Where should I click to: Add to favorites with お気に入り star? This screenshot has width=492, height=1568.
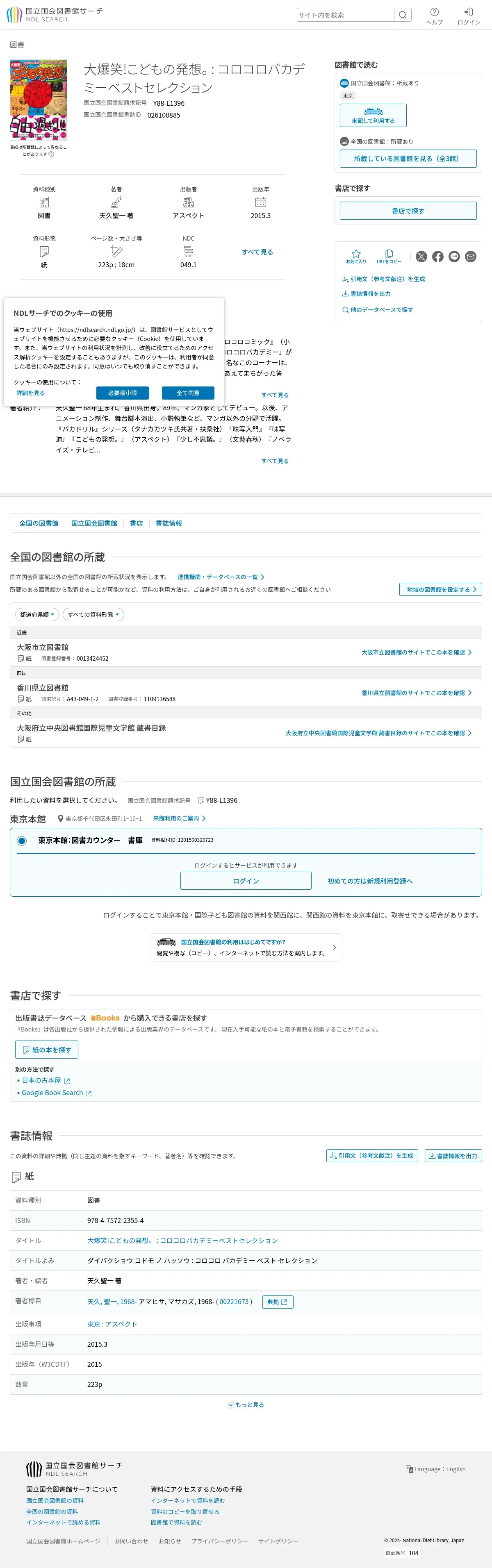(356, 256)
